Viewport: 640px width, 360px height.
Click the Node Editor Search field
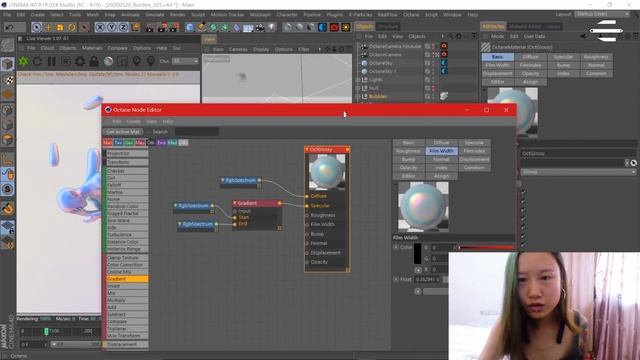point(197,131)
